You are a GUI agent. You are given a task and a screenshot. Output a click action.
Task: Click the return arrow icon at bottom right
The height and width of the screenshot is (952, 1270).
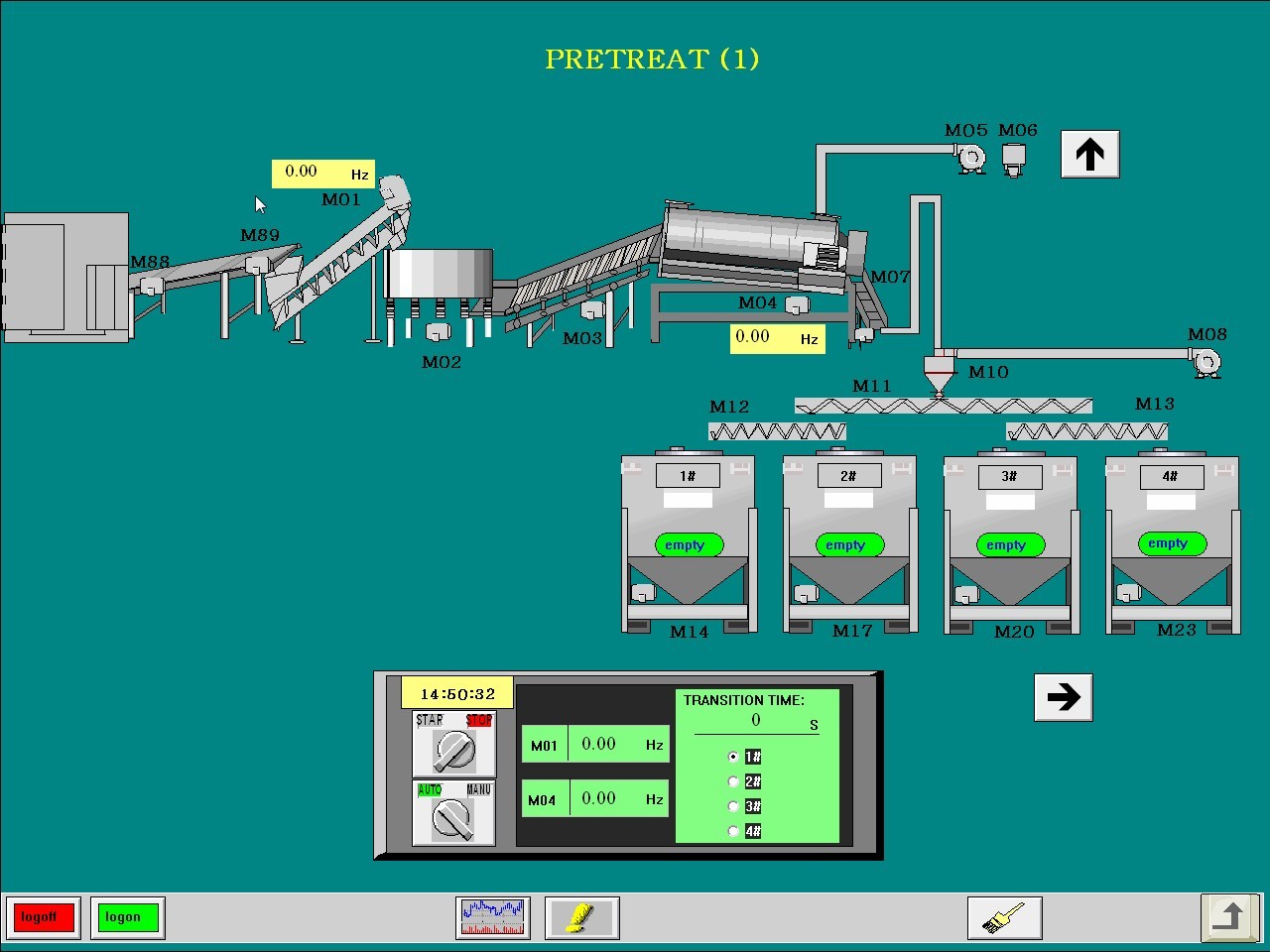coord(1230,916)
